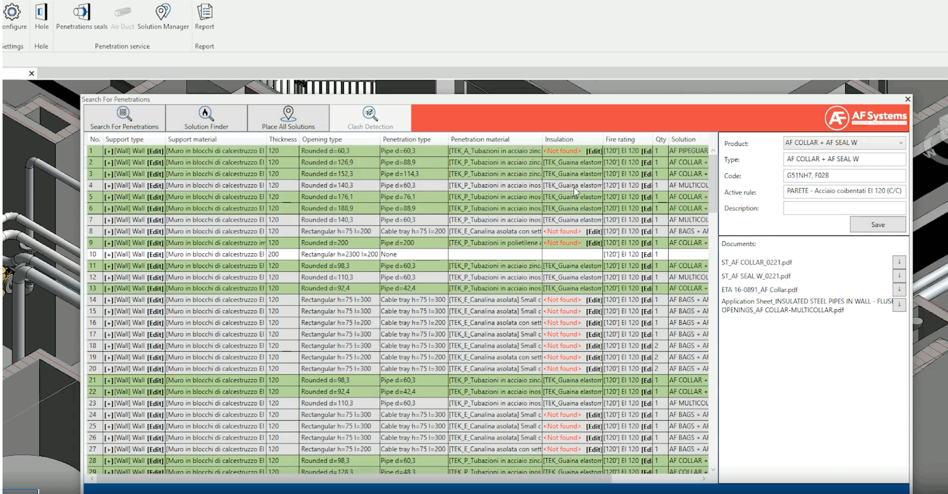This screenshot has width=948, height=494.
Task: Click the Clash Detection button
Action: tap(370, 118)
